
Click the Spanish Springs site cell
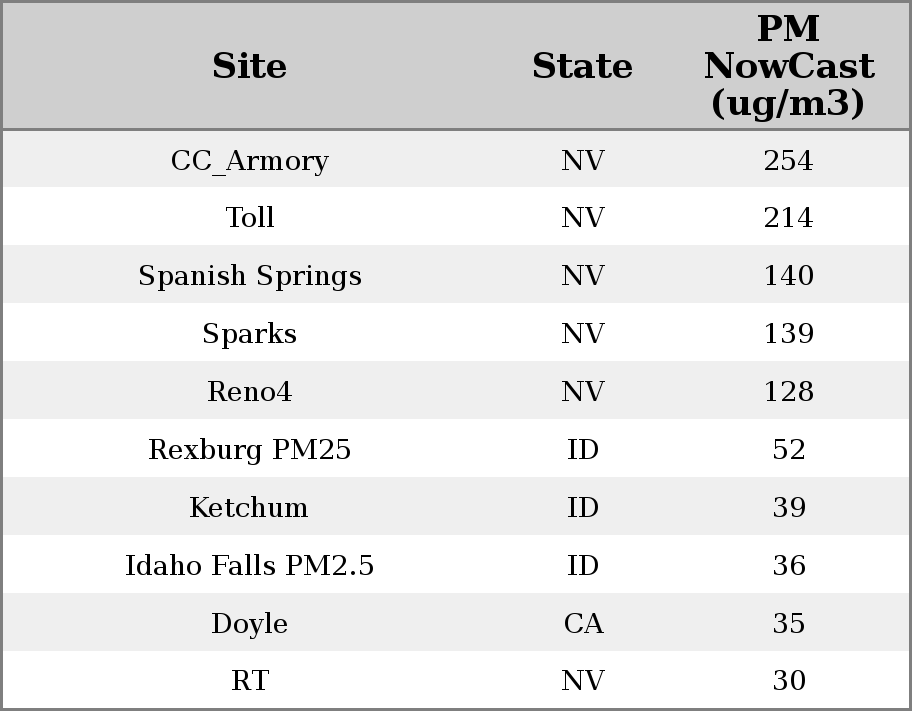(x=249, y=276)
